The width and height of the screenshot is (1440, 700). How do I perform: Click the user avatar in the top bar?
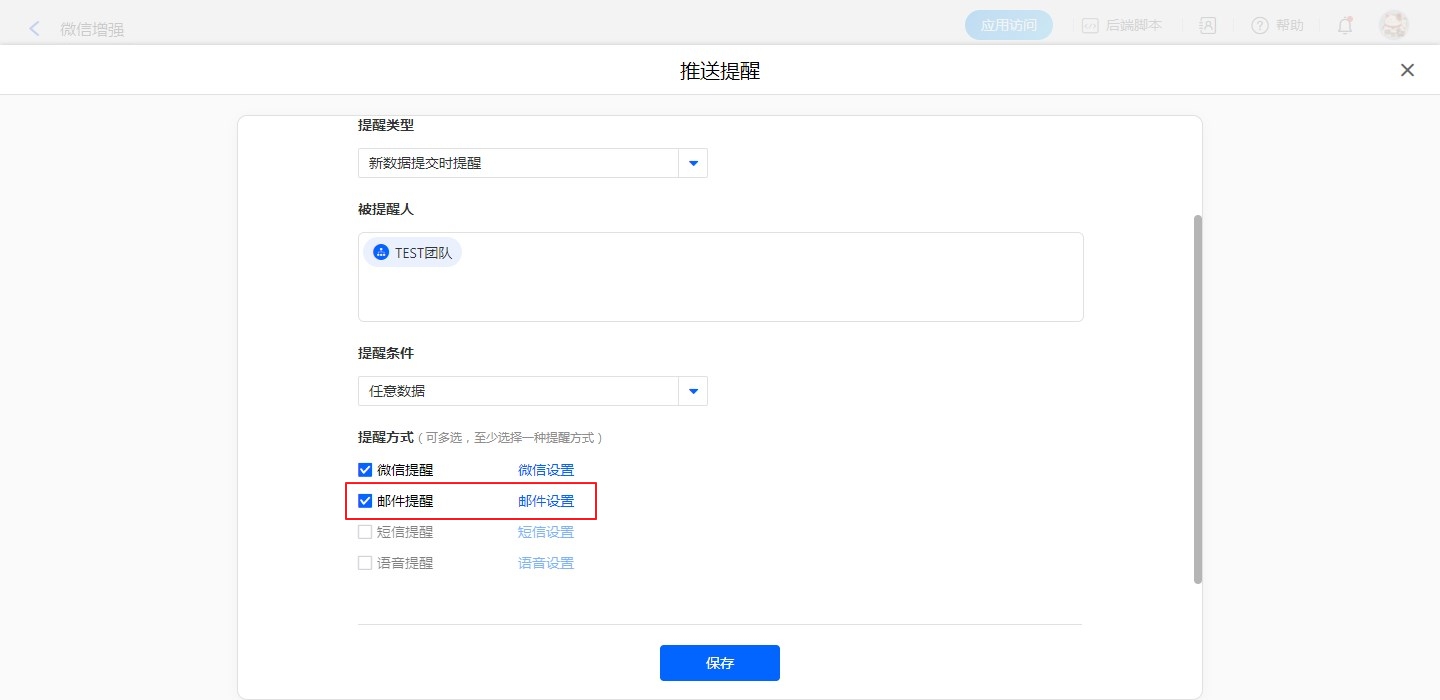click(1393, 26)
